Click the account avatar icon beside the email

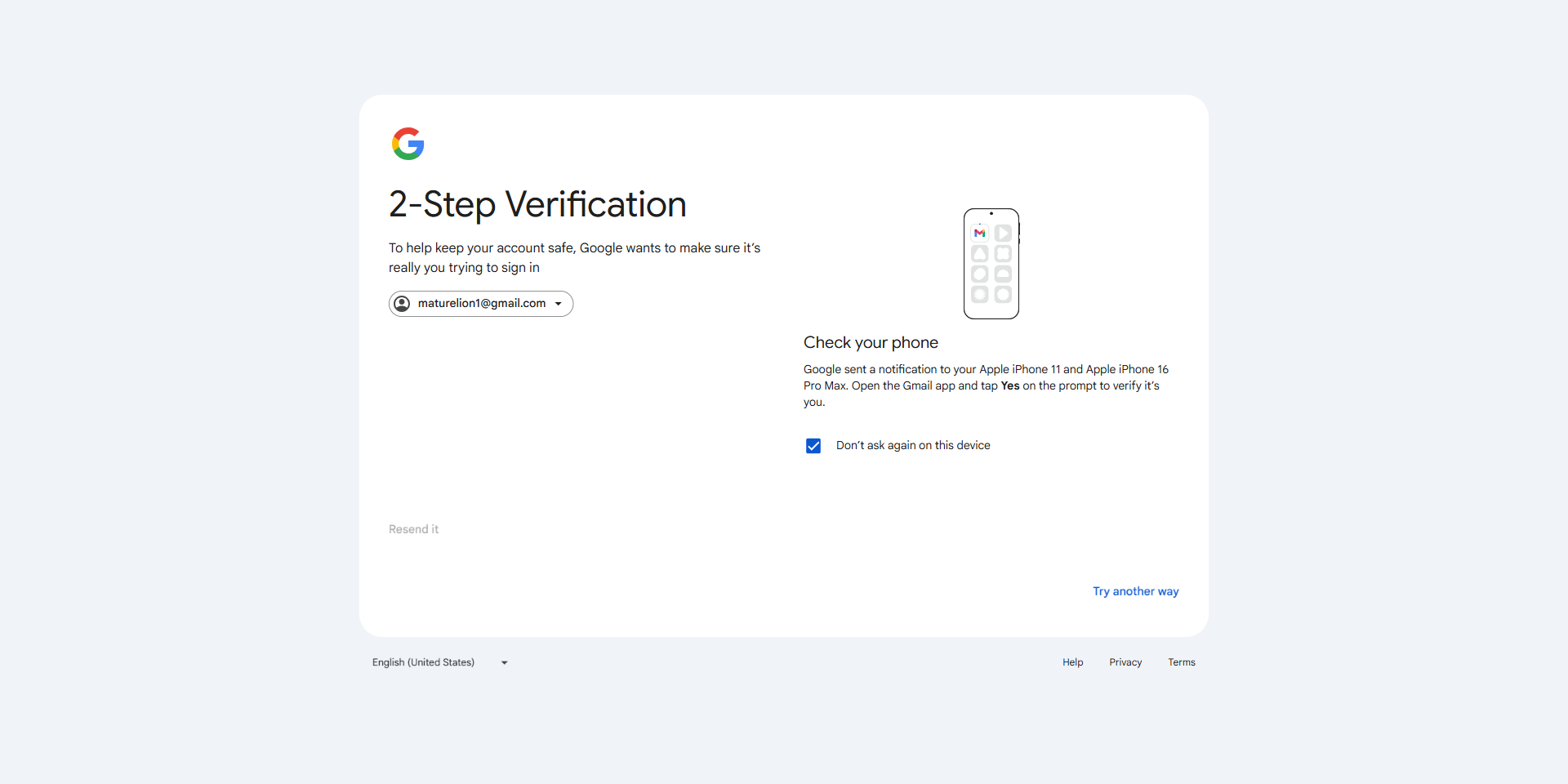(x=402, y=304)
